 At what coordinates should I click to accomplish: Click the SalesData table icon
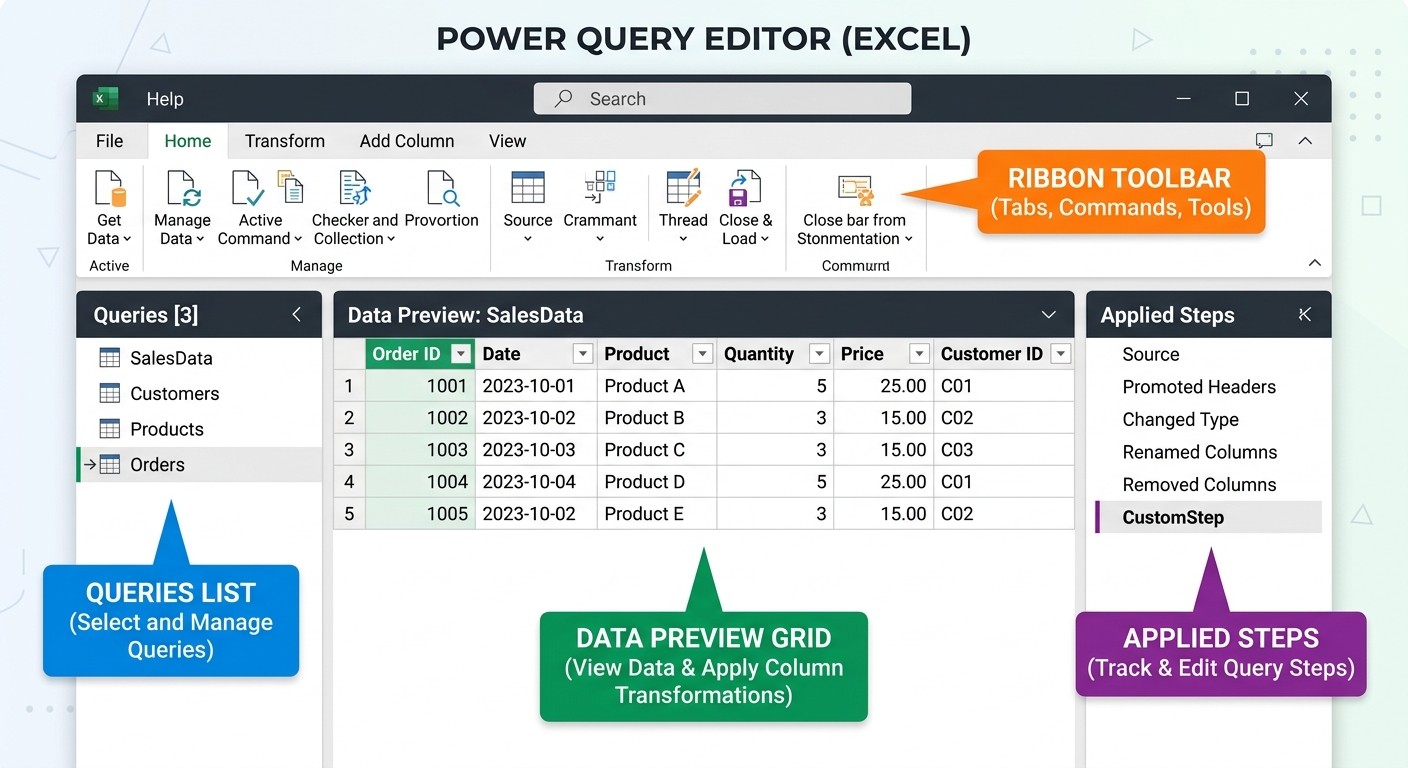point(110,358)
